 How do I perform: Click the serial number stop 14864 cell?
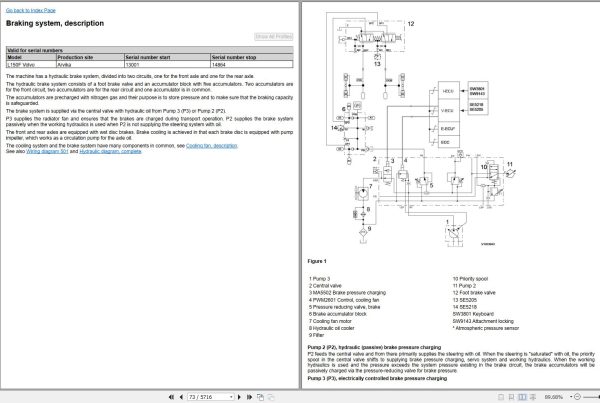[252, 64]
